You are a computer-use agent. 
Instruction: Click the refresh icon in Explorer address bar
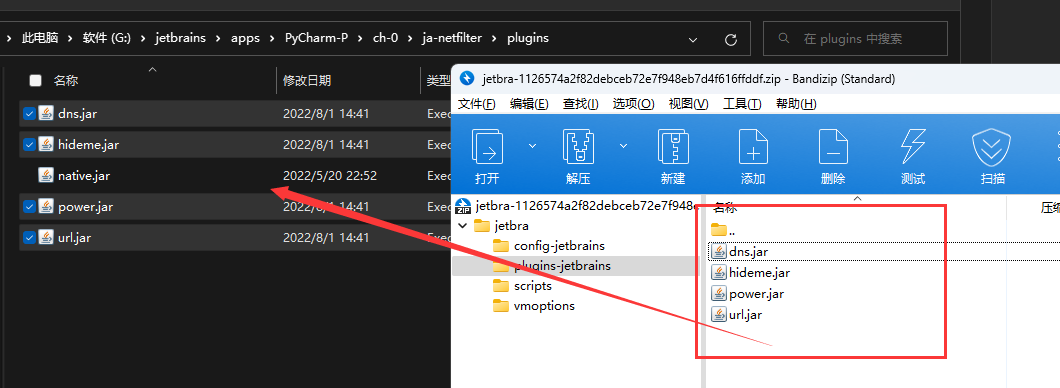[x=731, y=40]
